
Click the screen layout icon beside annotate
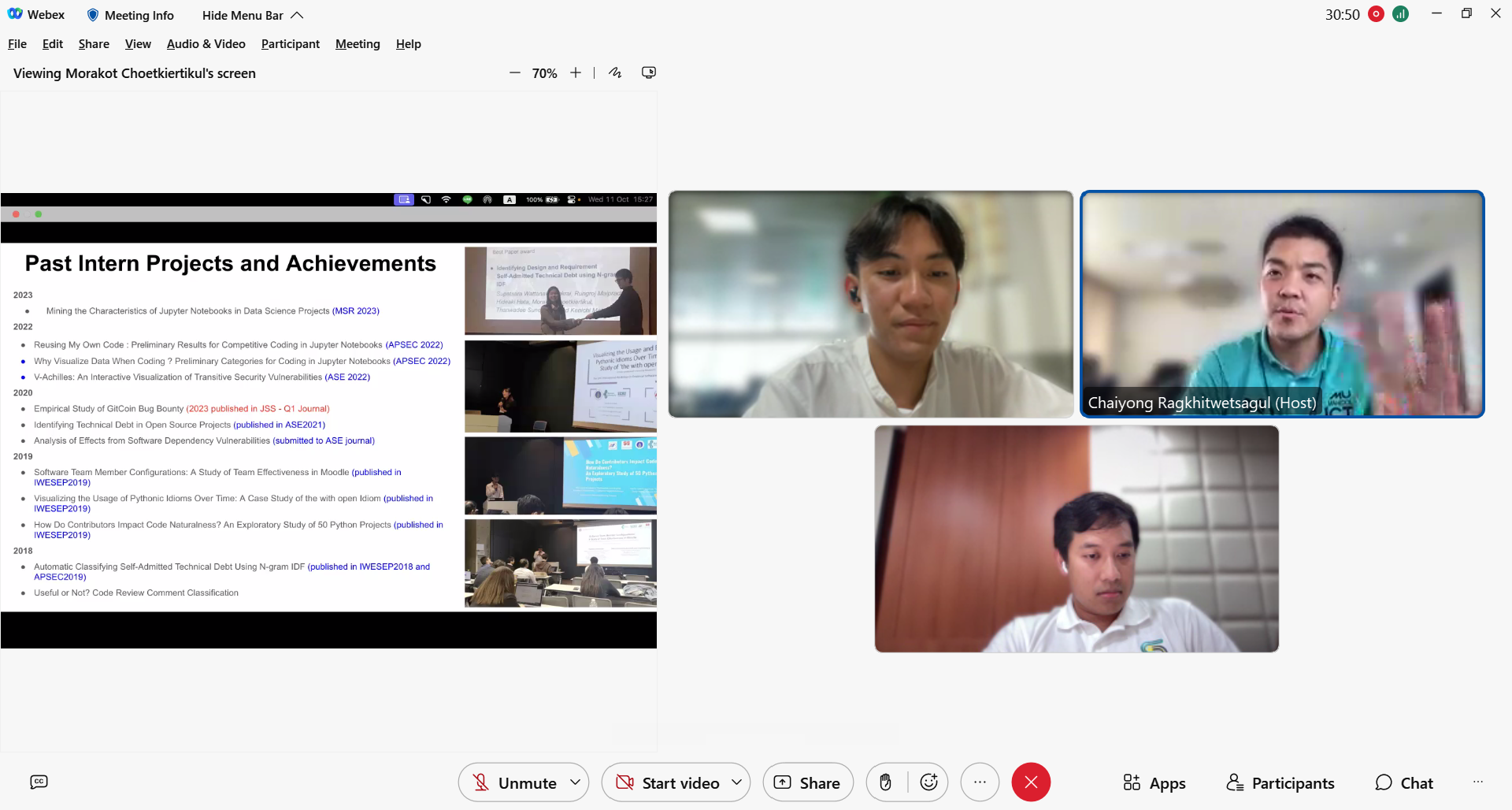tap(648, 72)
